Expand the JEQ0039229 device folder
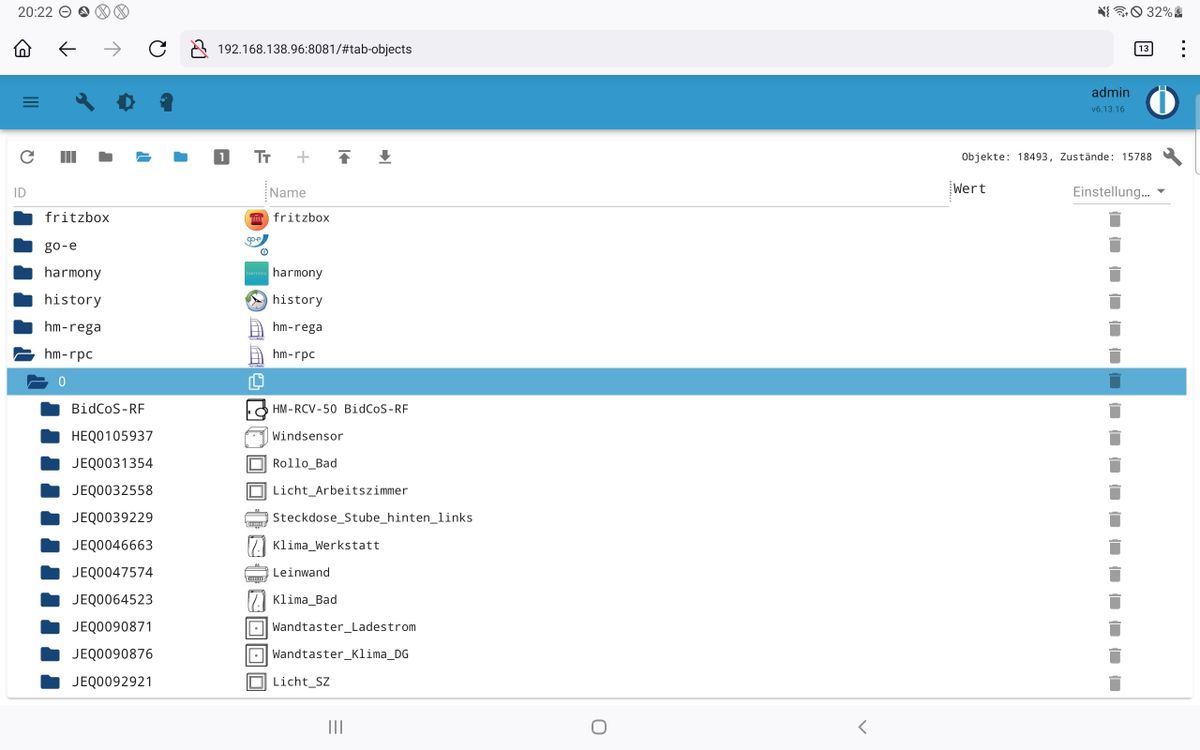This screenshot has height=750, width=1200. pyautogui.click(x=50, y=517)
